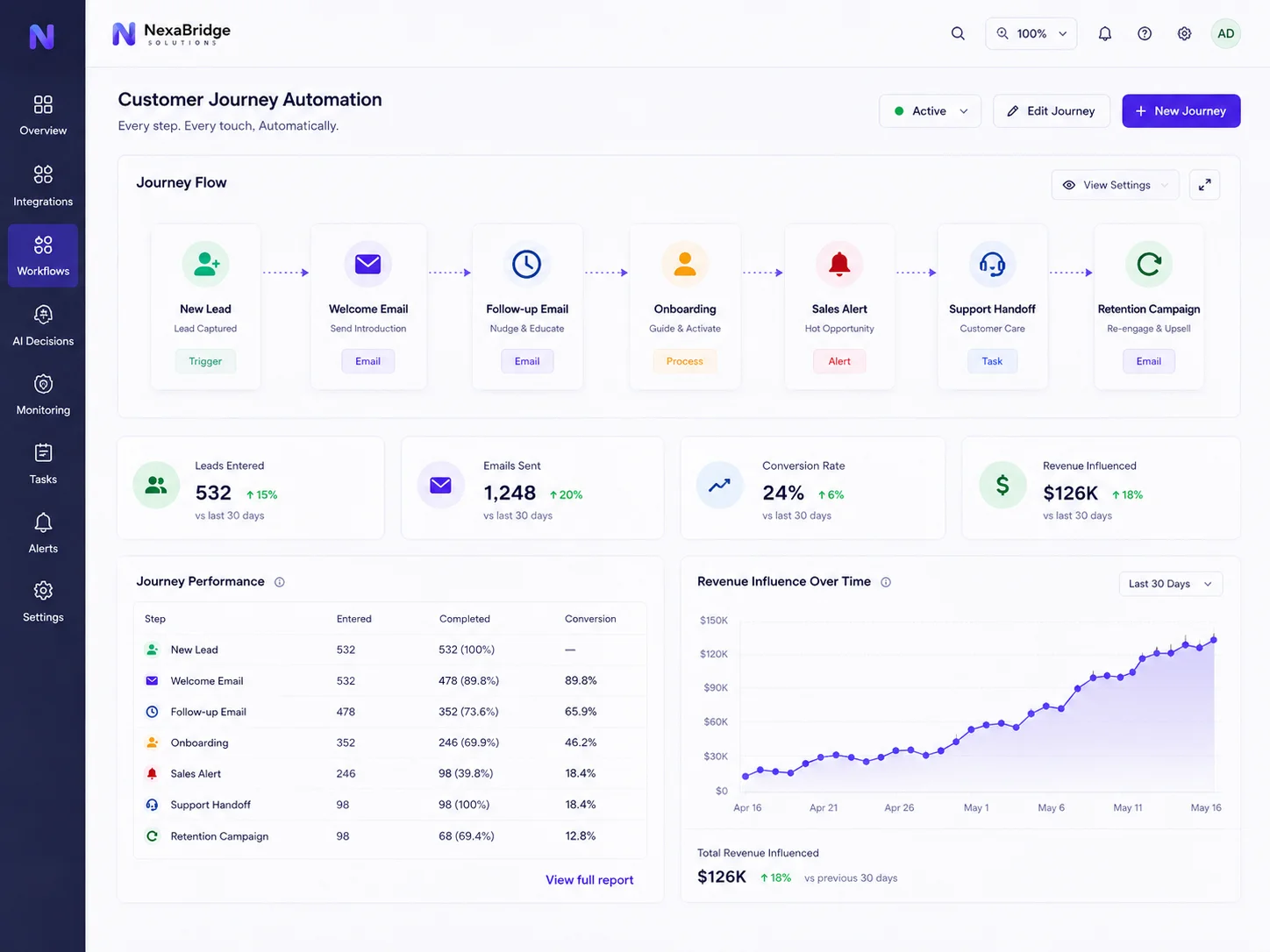Screen dimensions: 1270x952
Task: Click the Revenue Influence Over Time info icon
Action: pyautogui.click(x=886, y=582)
